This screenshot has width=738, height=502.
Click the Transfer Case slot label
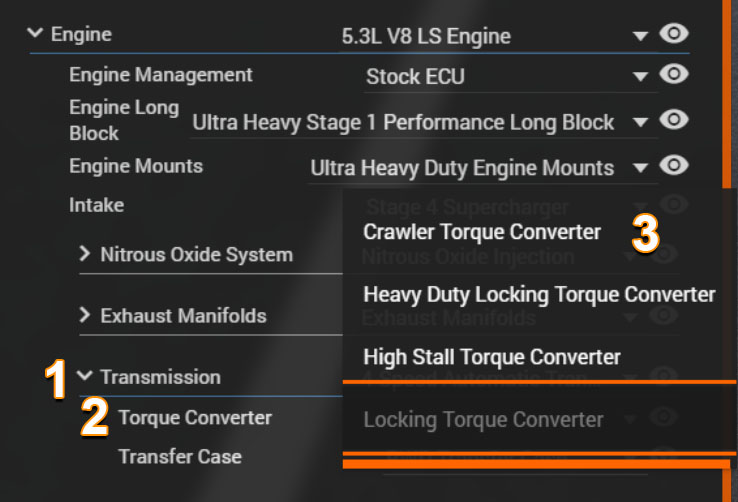click(180, 457)
